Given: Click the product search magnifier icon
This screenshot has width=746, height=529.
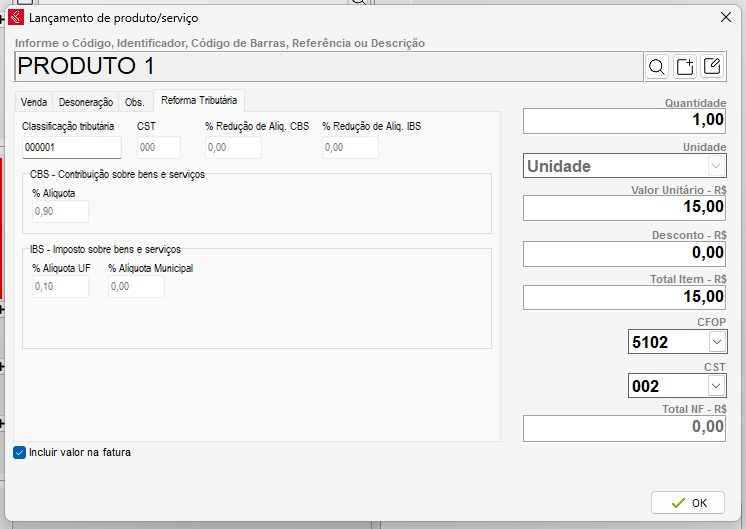Looking at the screenshot, I should (657, 67).
